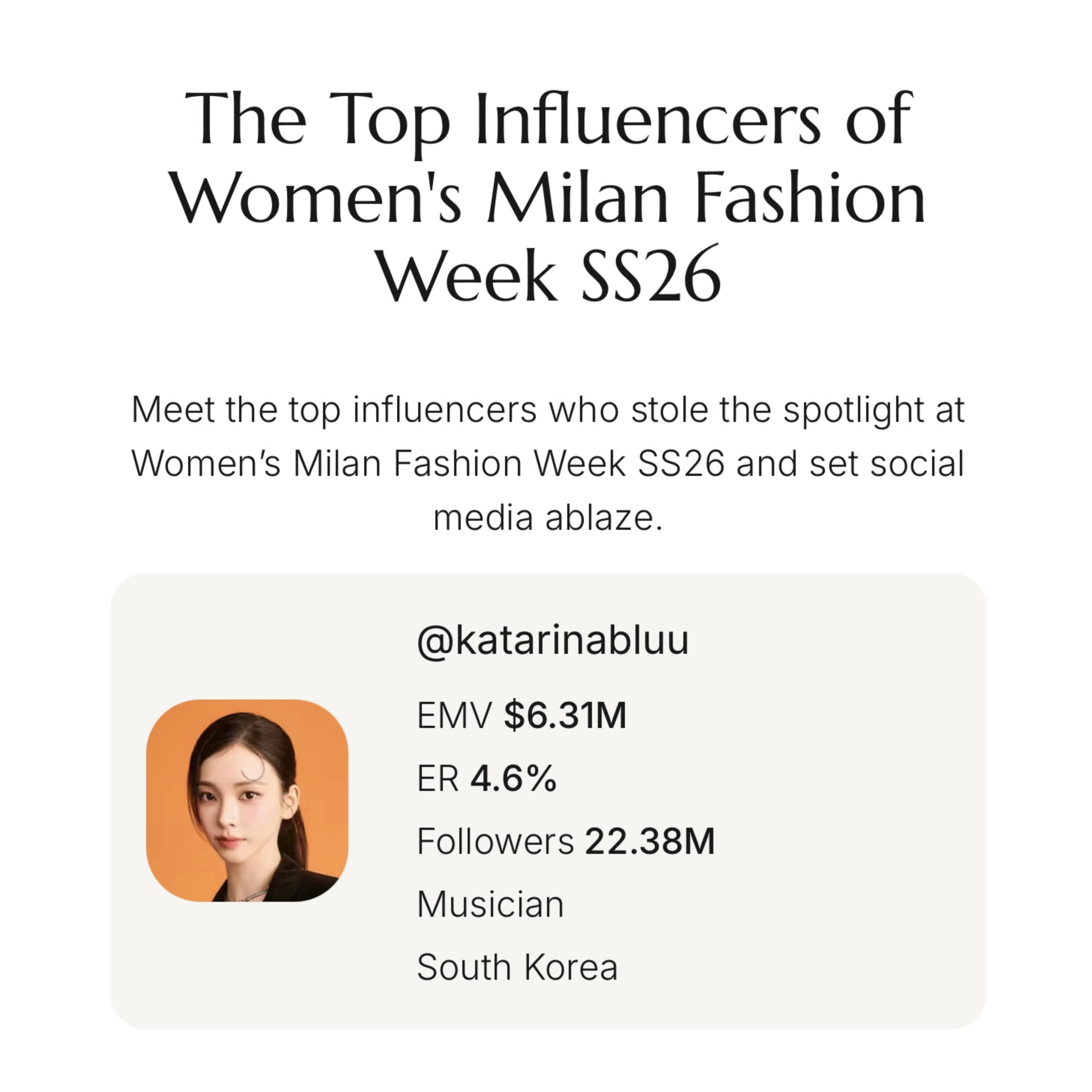Screen dimensions: 1092x1092
Task: Select the 4.6% engagement rate value
Action: (513, 779)
